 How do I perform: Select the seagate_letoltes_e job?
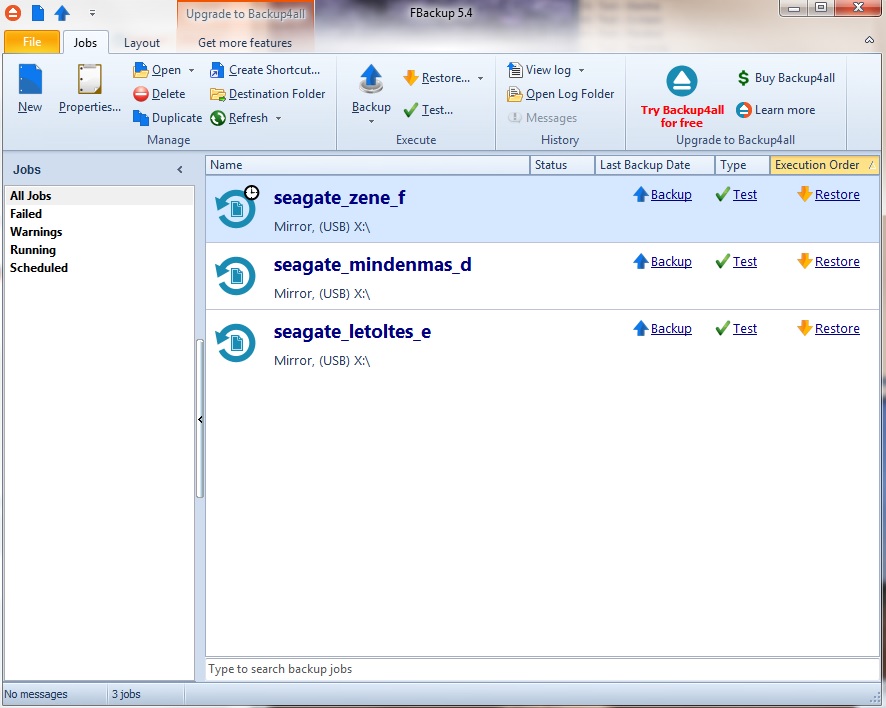(542, 344)
